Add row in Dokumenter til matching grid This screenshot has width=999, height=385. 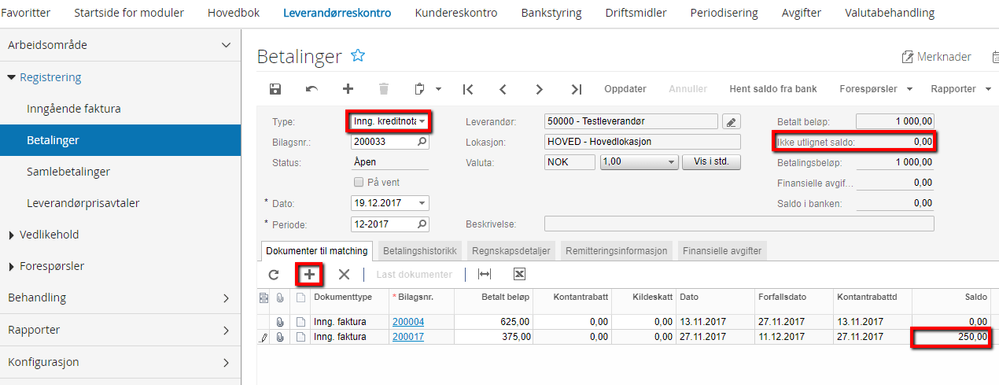[310, 275]
